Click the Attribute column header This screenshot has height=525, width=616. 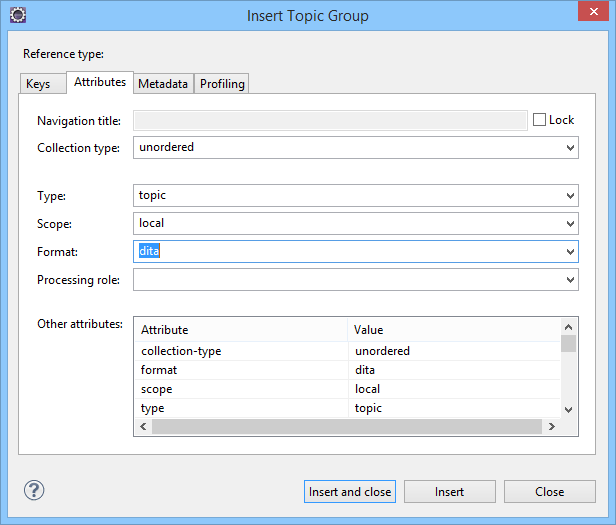240,330
